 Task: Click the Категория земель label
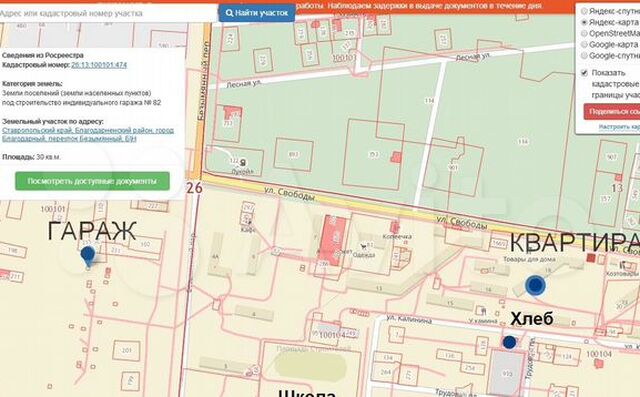point(32,83)
